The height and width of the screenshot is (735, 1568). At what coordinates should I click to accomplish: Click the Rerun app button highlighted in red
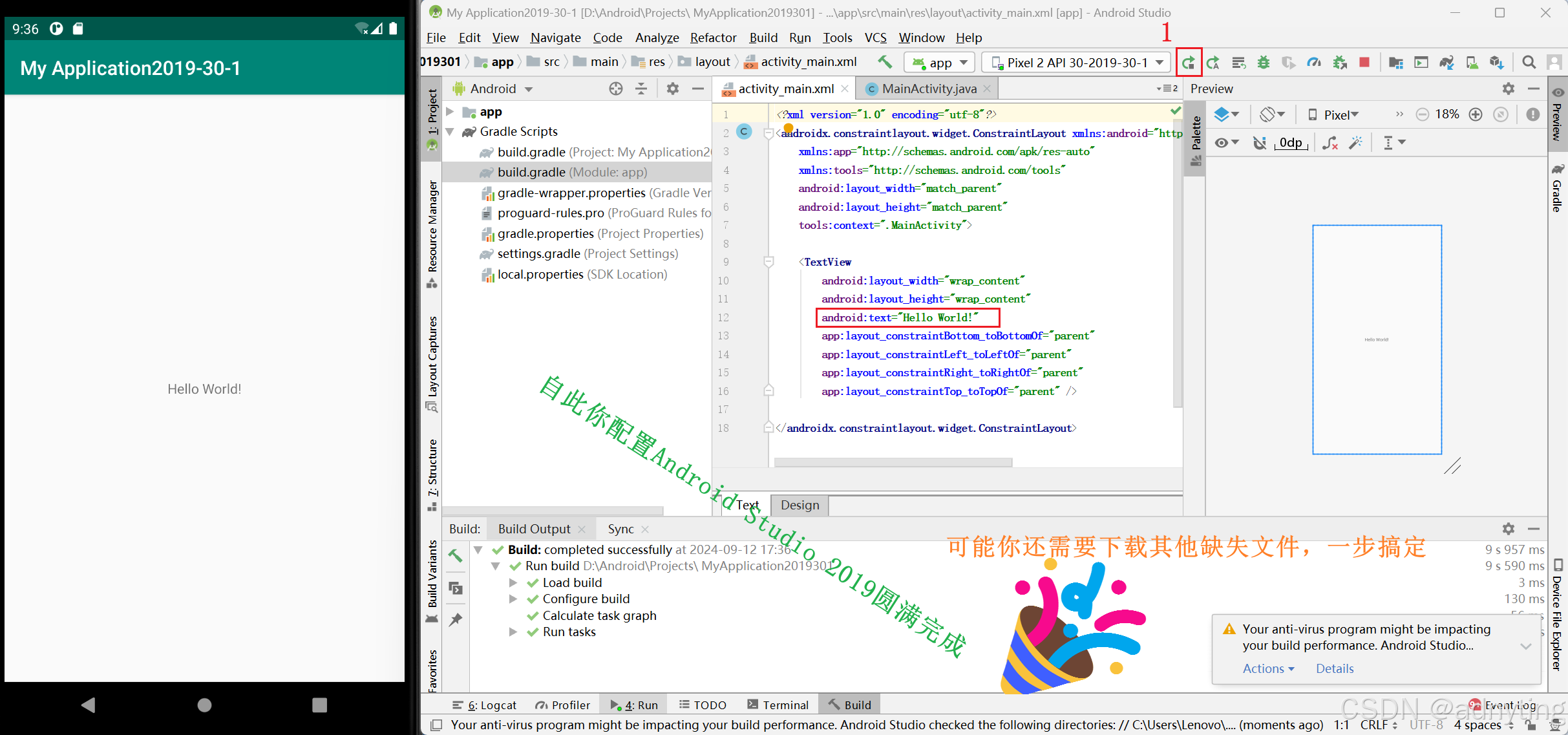[x=1188, y=63]
